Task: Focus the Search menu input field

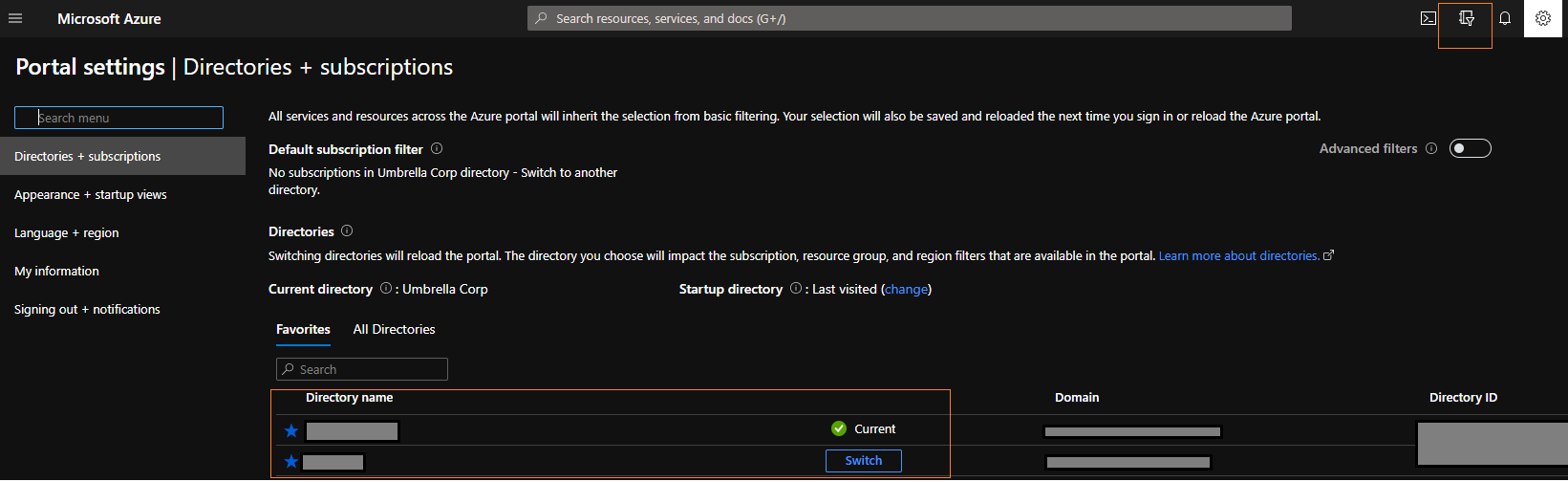Action: coord(118,118)
